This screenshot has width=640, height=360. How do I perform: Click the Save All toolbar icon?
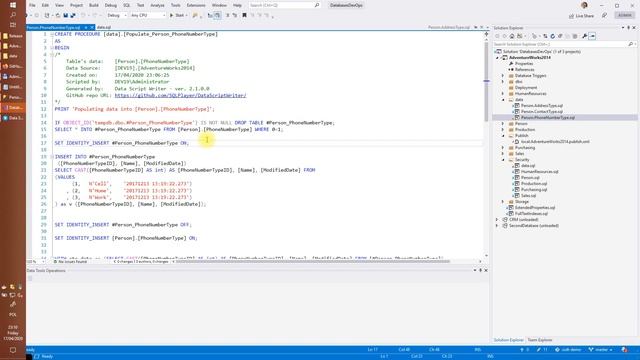click(73, 16)
